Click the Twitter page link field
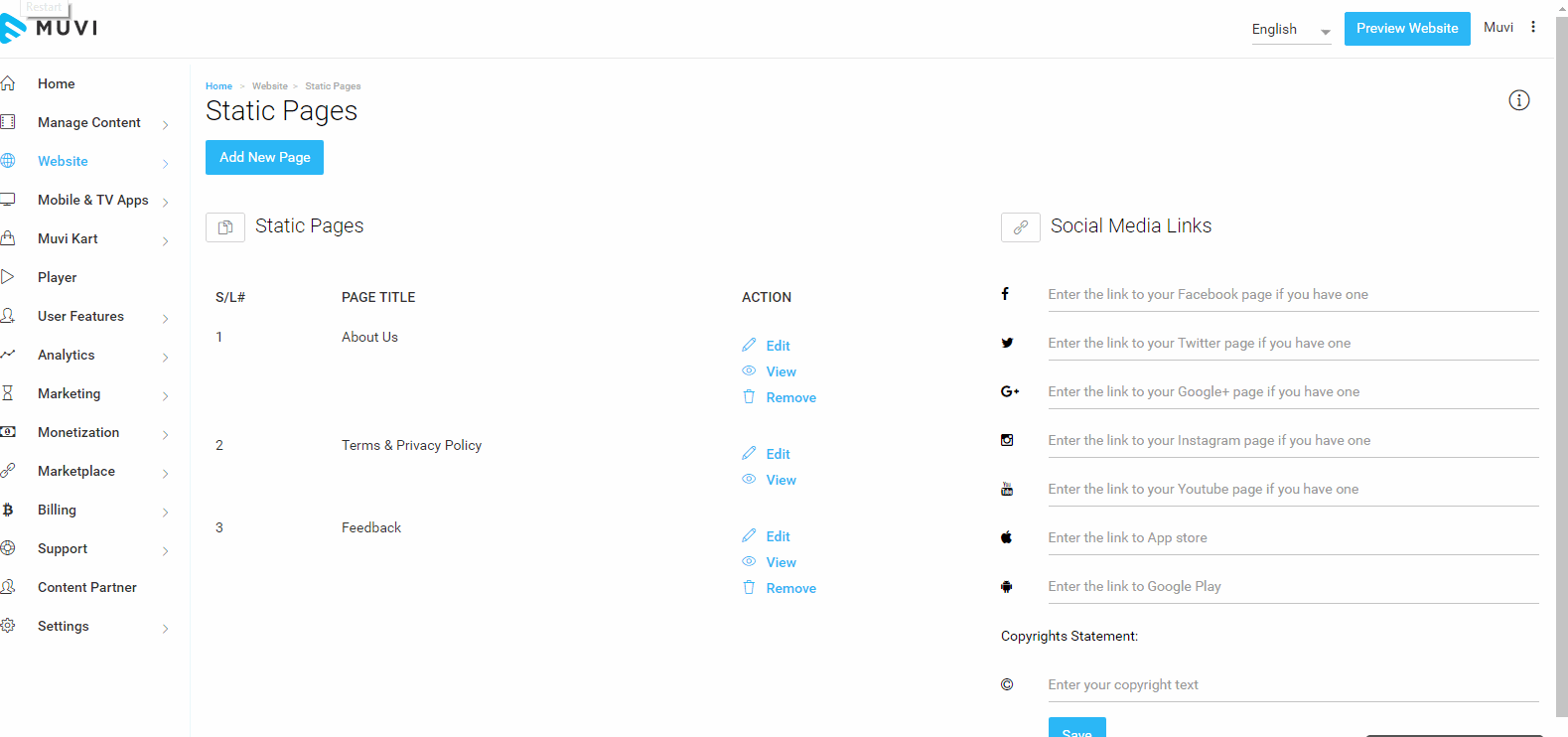Image resolution: width=1568 pixels, height=737 pixels. (x=1293, y=344)
